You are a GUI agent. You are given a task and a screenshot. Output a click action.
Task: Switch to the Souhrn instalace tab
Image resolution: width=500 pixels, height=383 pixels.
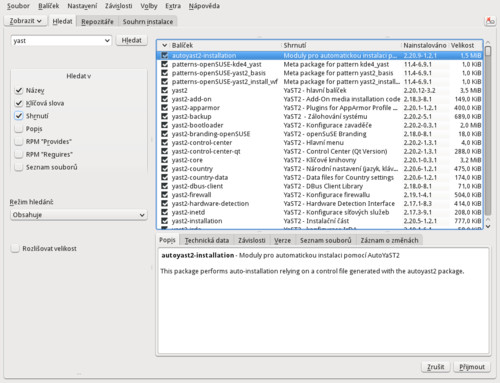click(148, 21)
